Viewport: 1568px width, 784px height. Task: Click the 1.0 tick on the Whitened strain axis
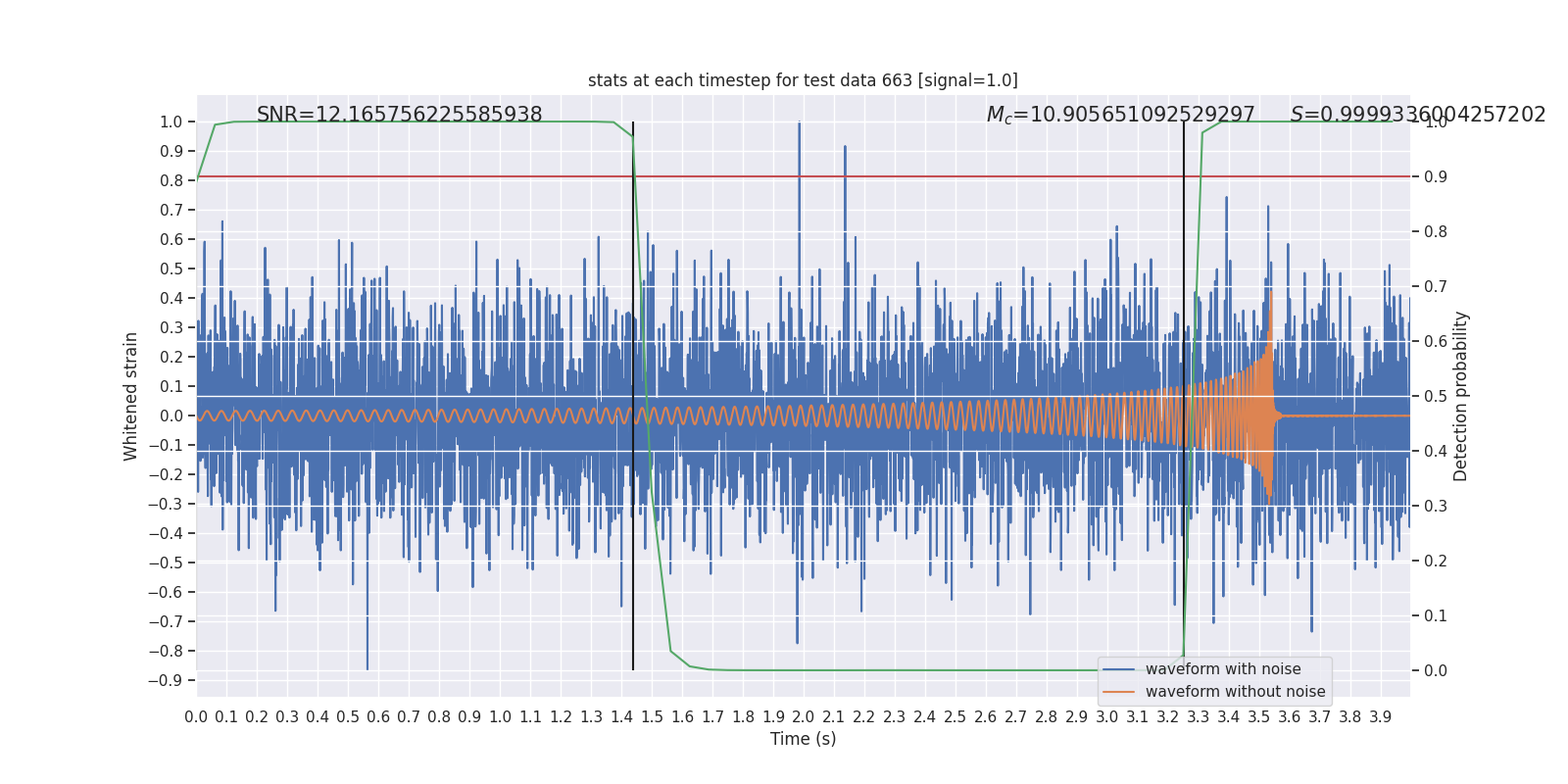[x=171, y=122]
